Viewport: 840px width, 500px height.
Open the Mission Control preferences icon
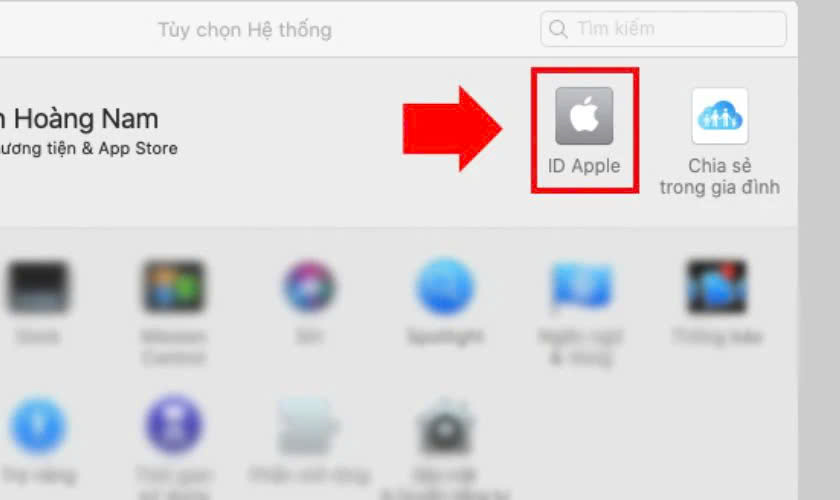[x=173, y=287]
